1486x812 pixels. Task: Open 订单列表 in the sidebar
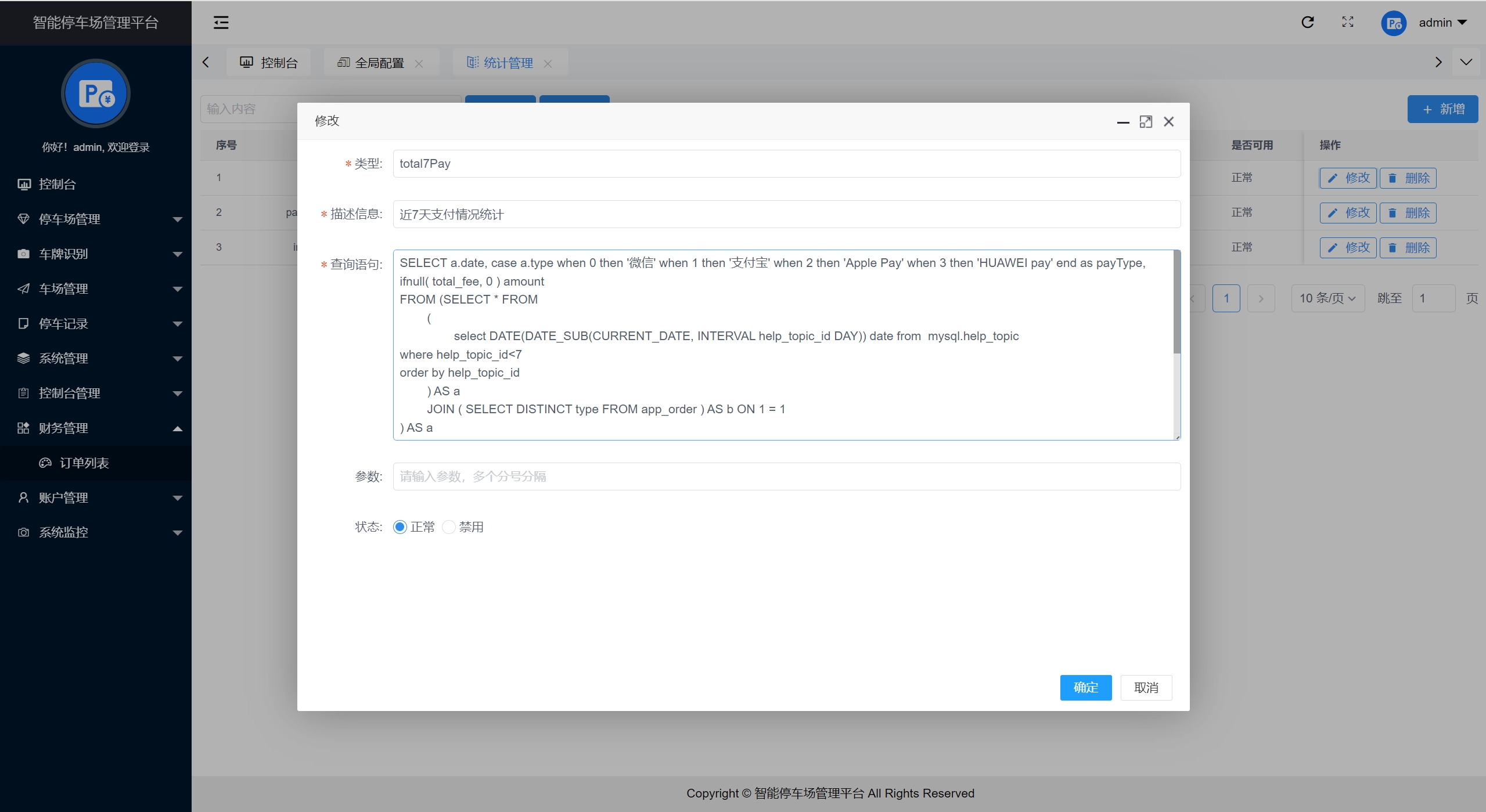tap(84, 463)
